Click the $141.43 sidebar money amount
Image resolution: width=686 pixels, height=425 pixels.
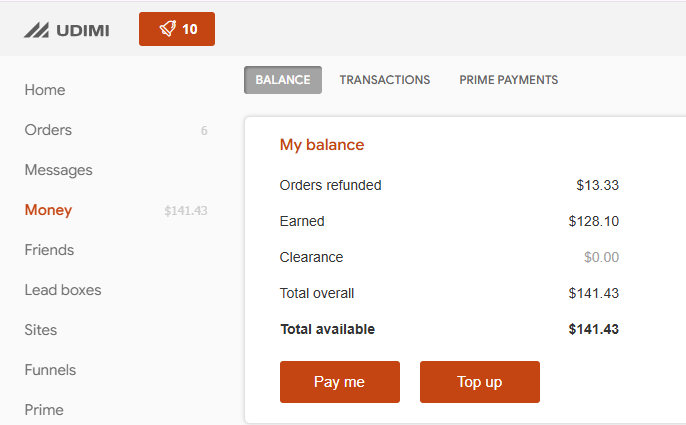click(x=186, y=211)
